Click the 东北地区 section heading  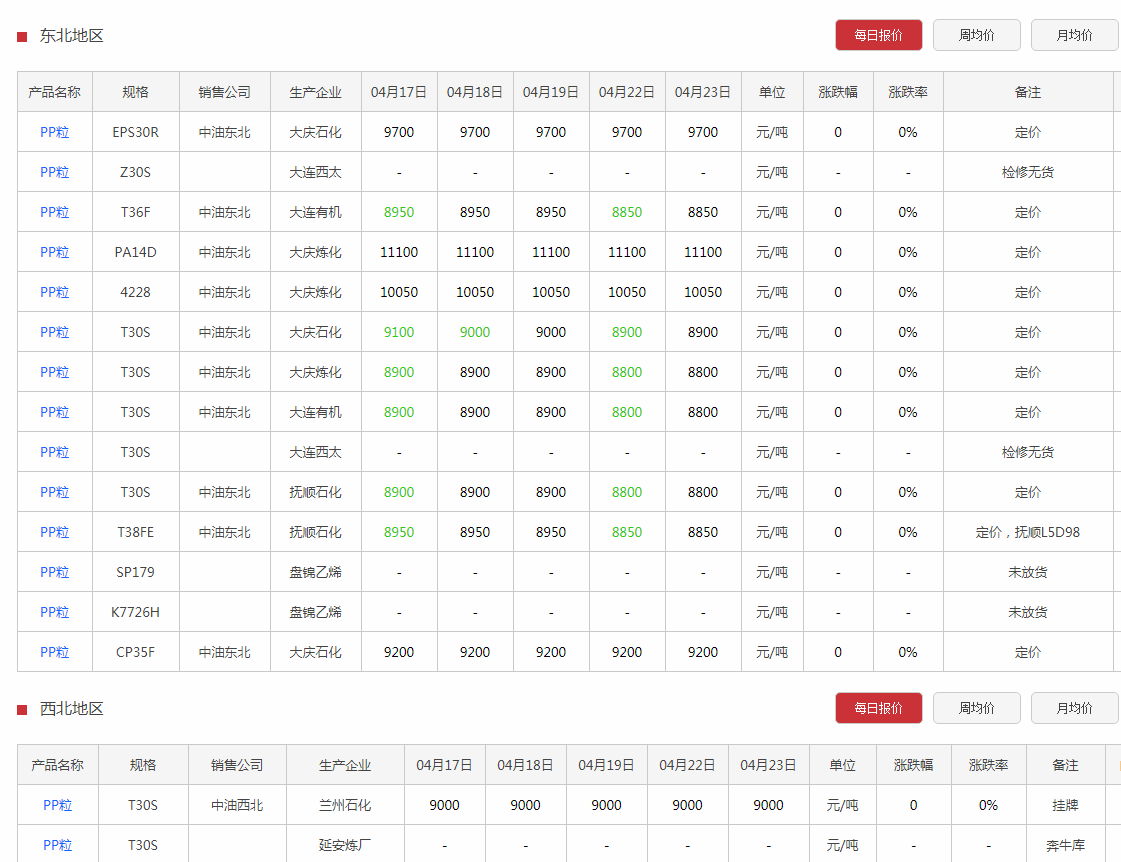[x=71, y=36]
